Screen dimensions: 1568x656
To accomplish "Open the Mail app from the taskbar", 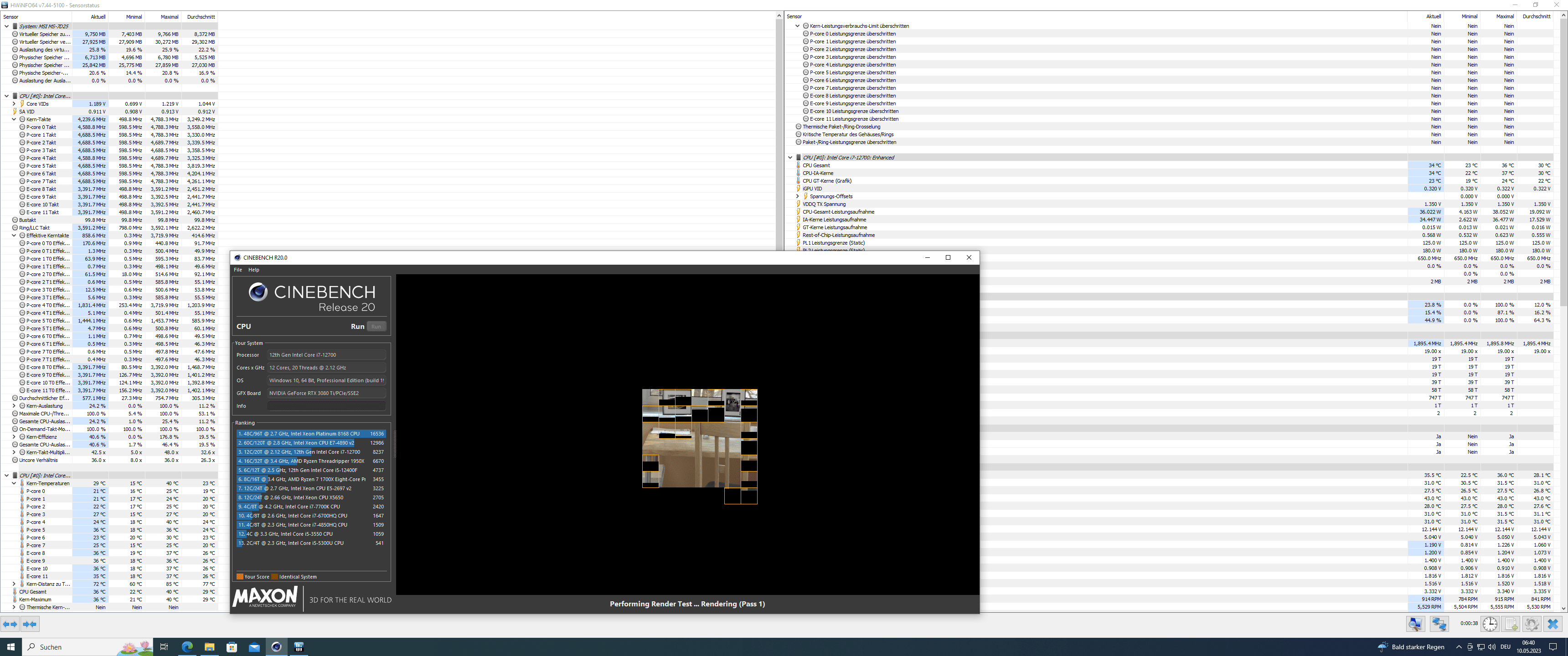I will pyautogui.click(x=254, y=646).
